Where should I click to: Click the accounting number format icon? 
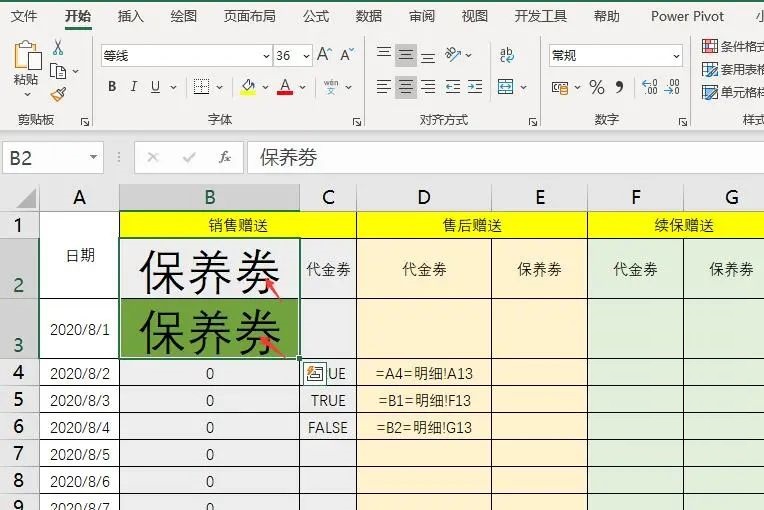pyautogui.click(x=560, y=88)
